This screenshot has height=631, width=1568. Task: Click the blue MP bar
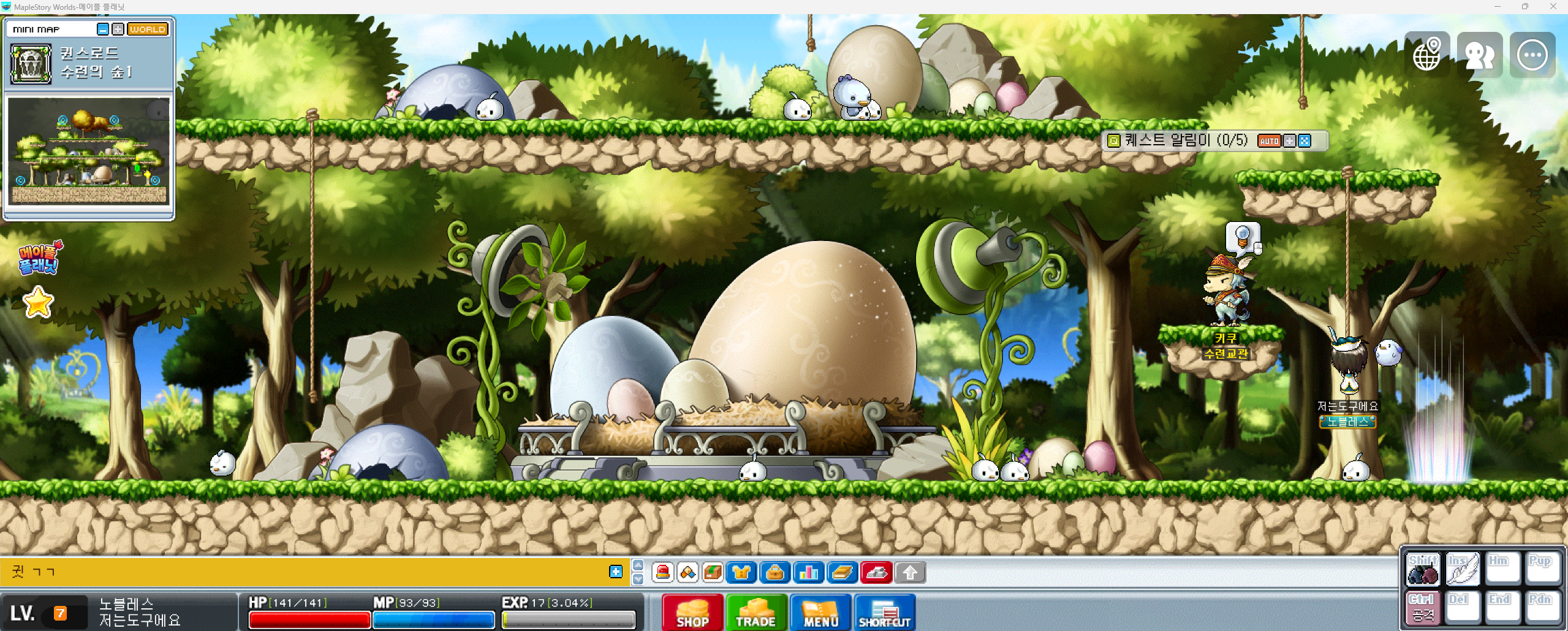[x=434, y=620]
